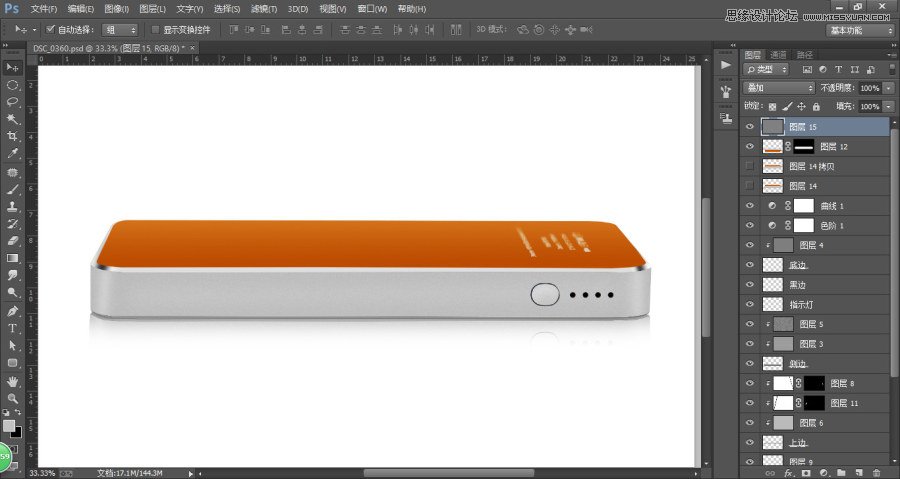The height and width of the screenshot is (479, 900).
Task: Click the foreground color swatch
Action: click(9, 426)
